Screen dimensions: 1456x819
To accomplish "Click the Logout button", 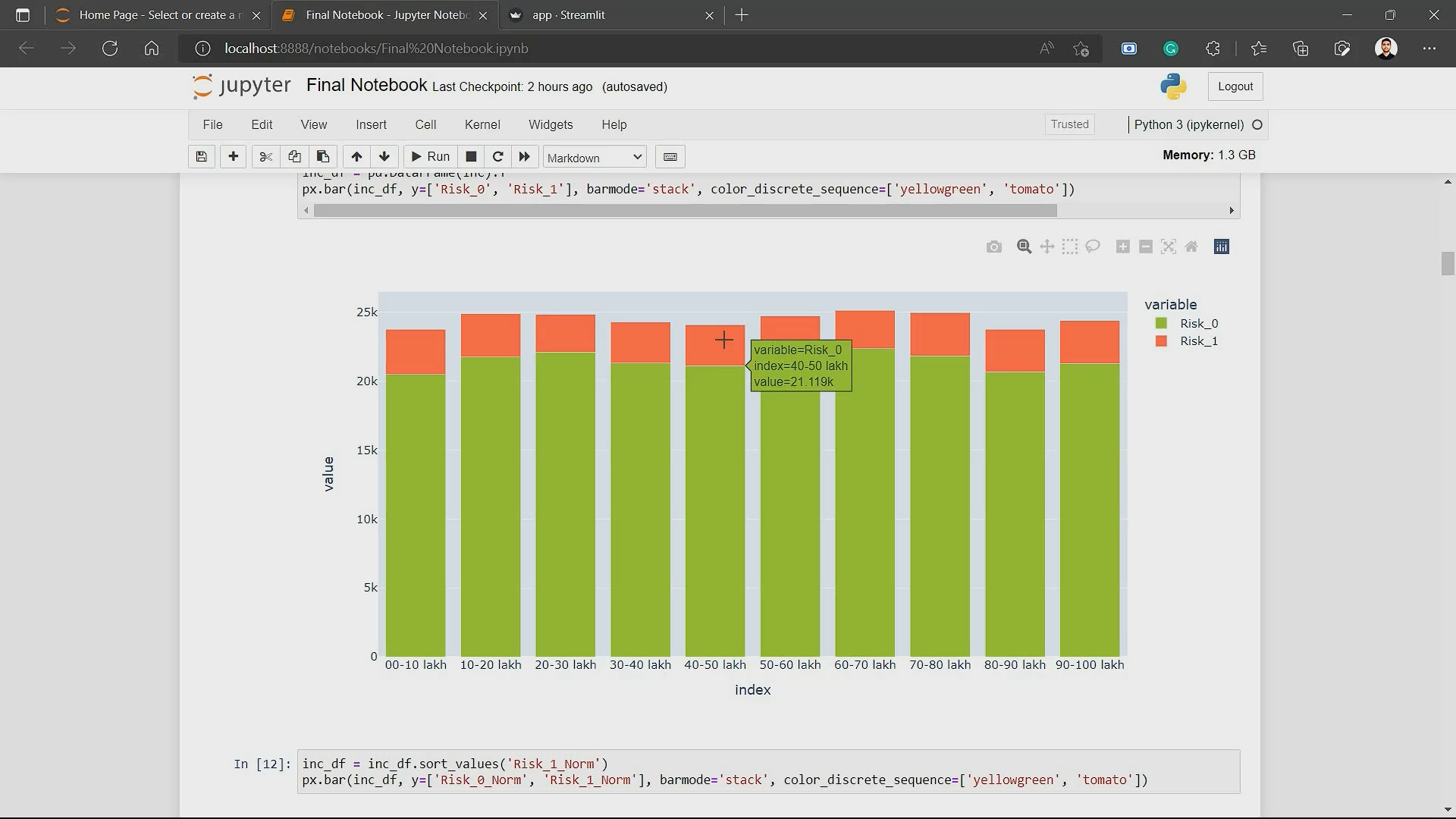I will 1235,86.
